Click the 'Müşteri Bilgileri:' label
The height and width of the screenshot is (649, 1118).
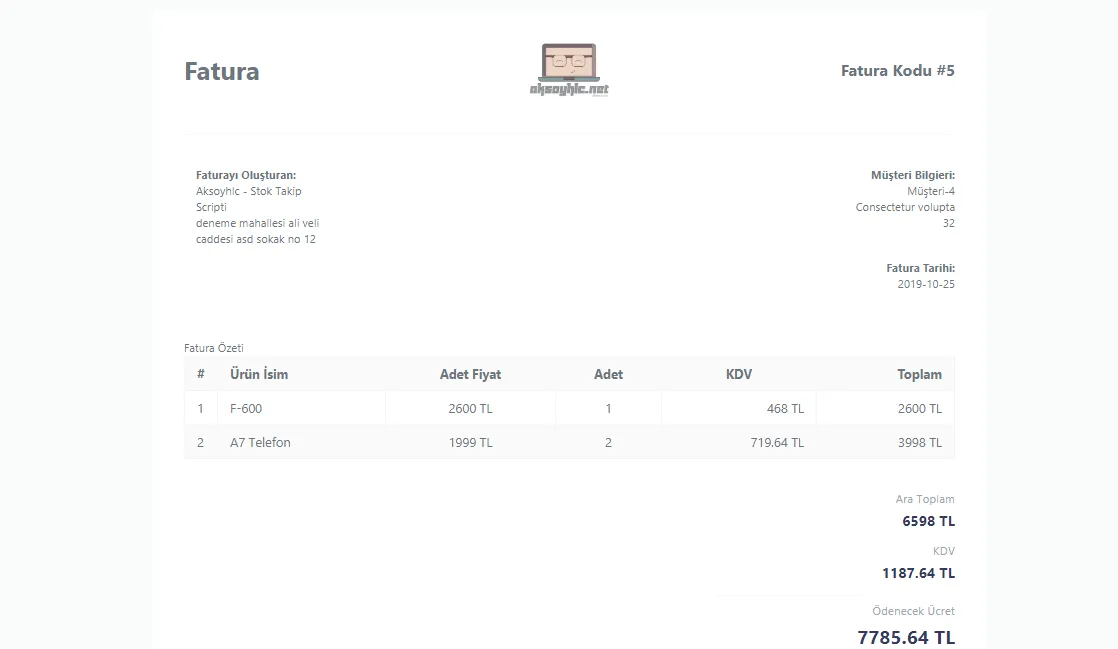click(913, 175)
